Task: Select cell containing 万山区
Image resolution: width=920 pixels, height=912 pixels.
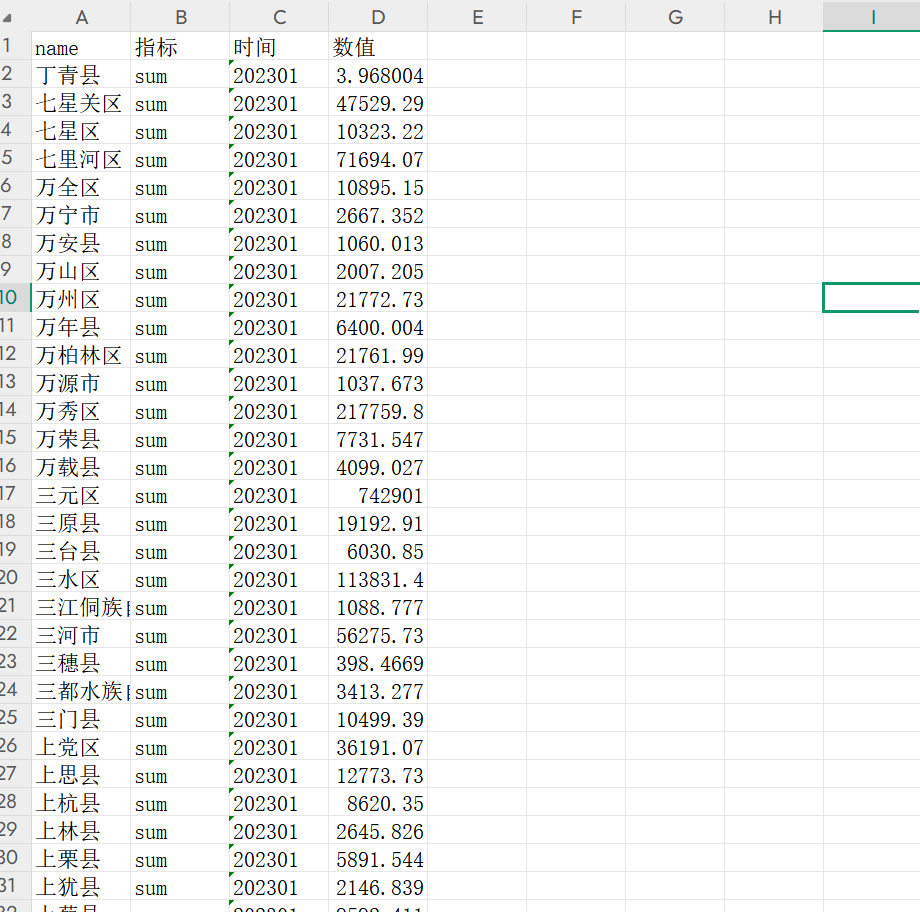Action: (81, 270)
